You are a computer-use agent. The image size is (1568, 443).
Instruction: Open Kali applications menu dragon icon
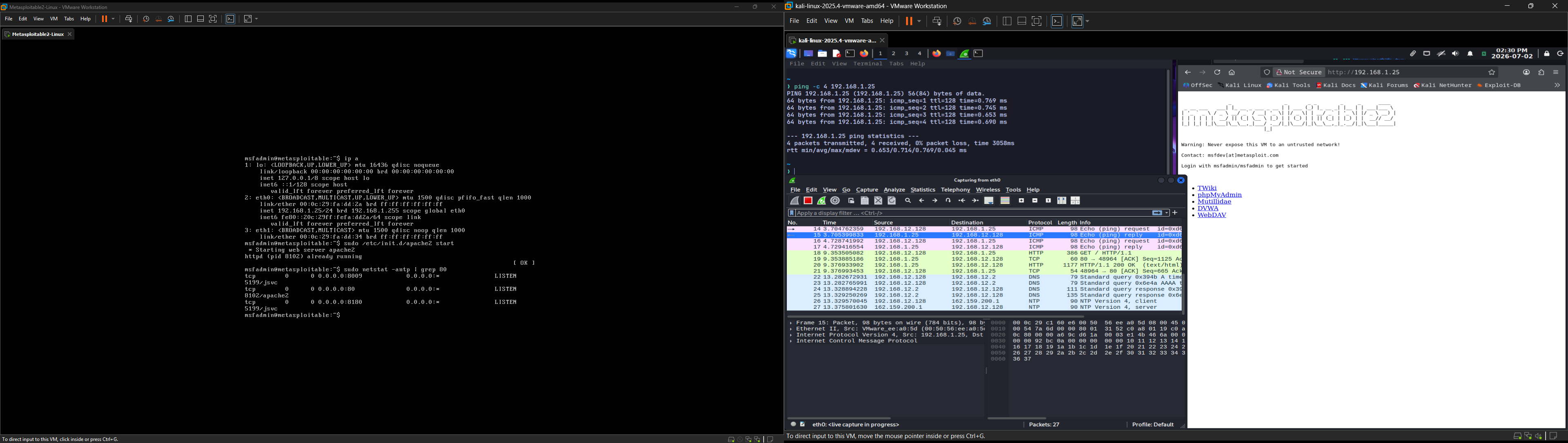tap(791, 53)
